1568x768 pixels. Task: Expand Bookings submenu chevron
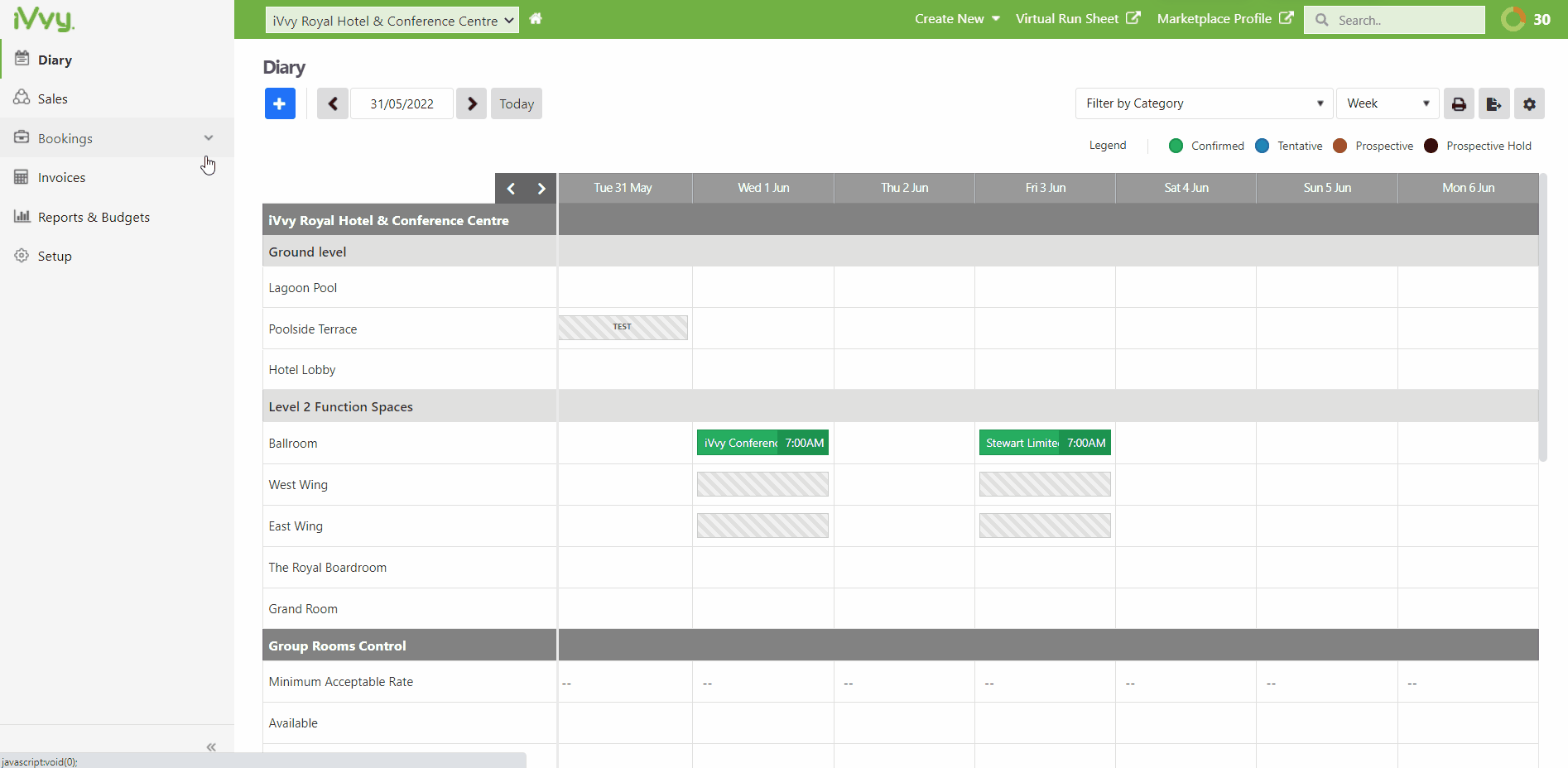click(x=209, y=138)
